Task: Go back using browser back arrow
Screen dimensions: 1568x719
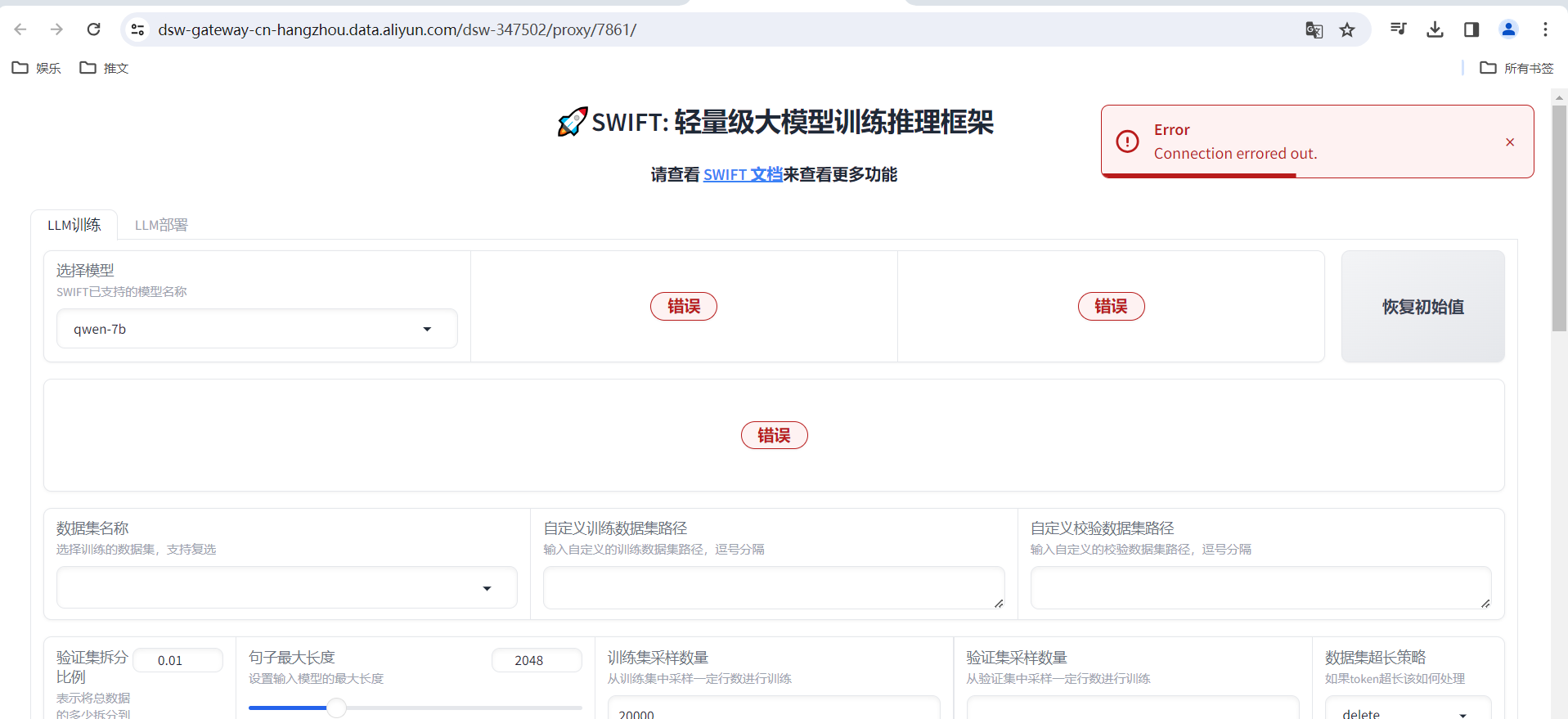Action: click(20, 29)
